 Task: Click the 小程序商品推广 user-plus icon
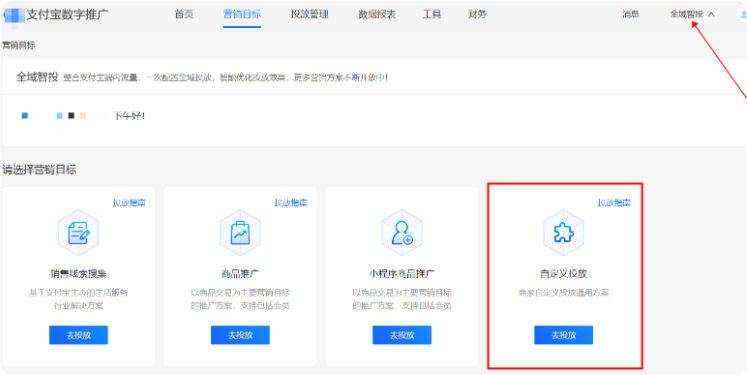click(x=402, y=233)
